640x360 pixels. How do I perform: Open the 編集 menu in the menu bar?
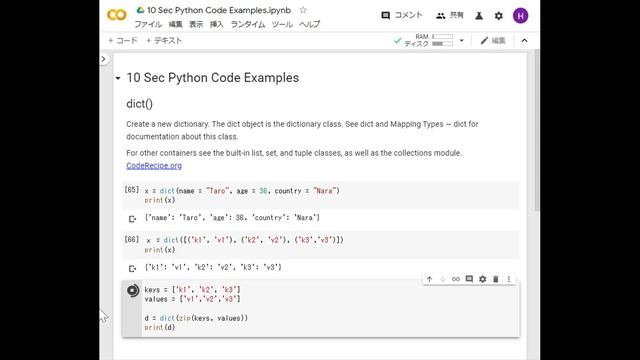click(176, 24)
